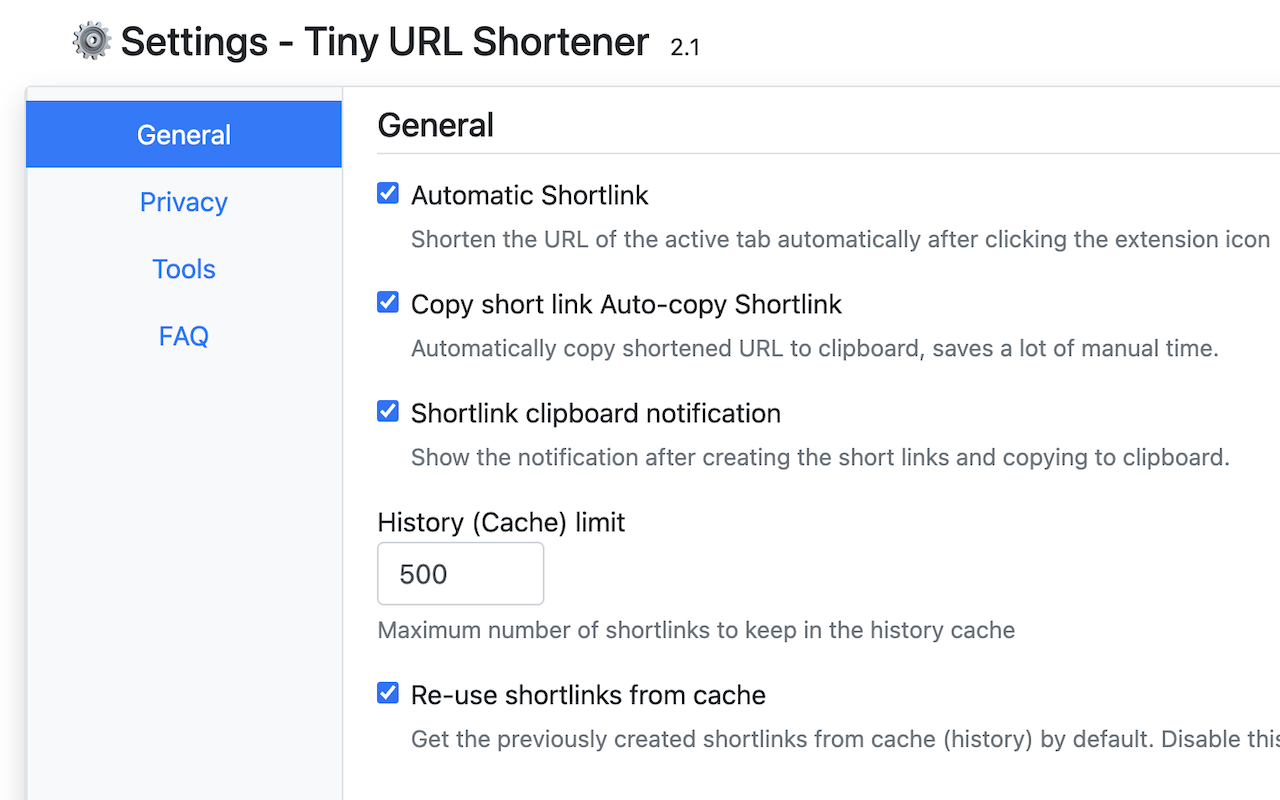Click inside the History (Cache) limit input box

coord(460,573)
